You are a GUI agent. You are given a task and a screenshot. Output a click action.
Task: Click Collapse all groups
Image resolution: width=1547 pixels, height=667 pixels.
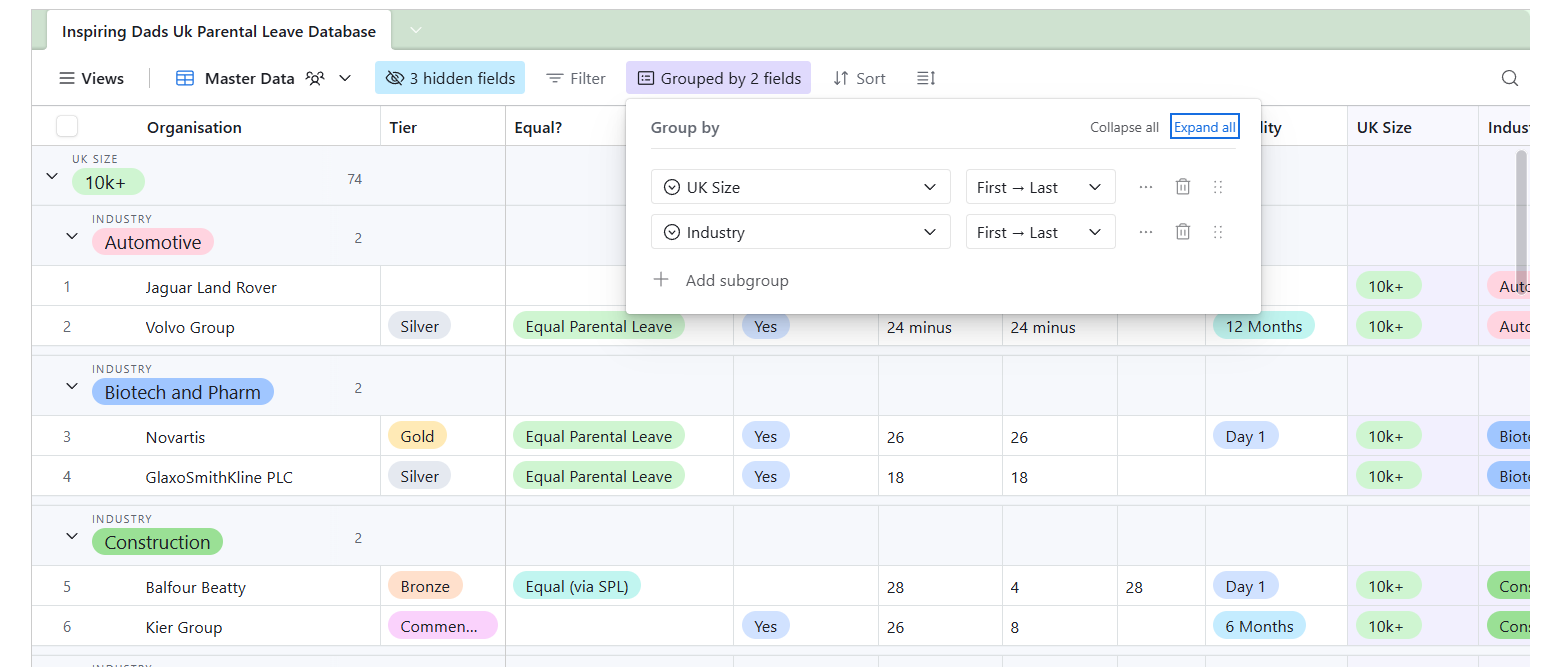(x=1124, y=127)
